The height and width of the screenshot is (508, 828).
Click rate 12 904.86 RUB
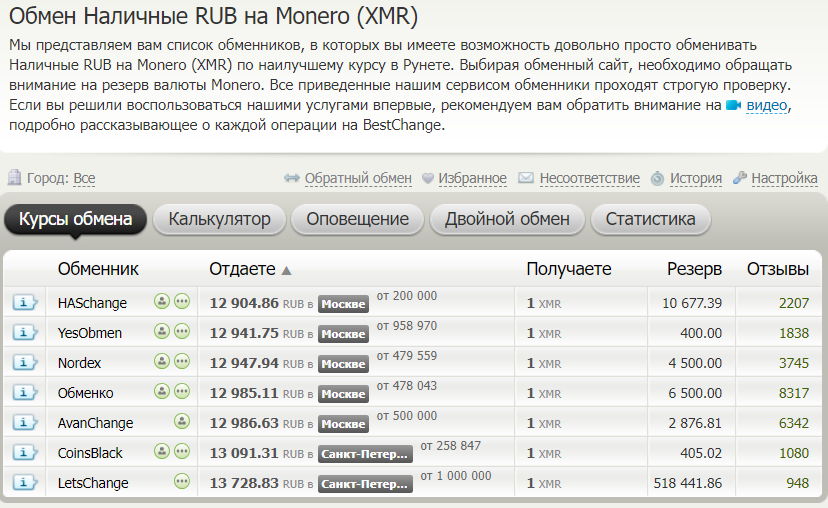[x=257, y=303]
